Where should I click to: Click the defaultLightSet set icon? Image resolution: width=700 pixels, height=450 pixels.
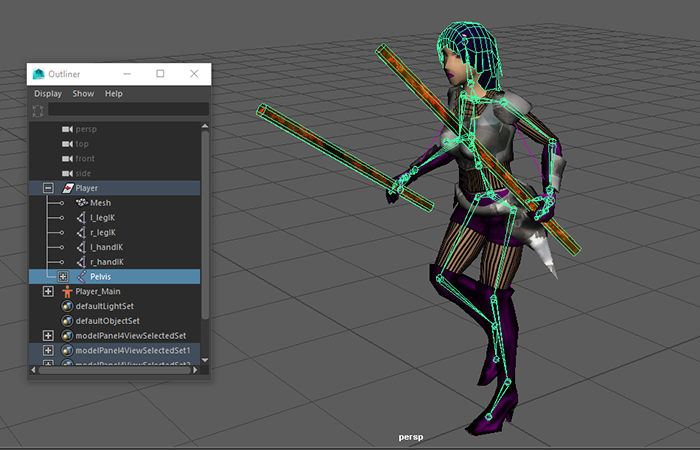67,306
